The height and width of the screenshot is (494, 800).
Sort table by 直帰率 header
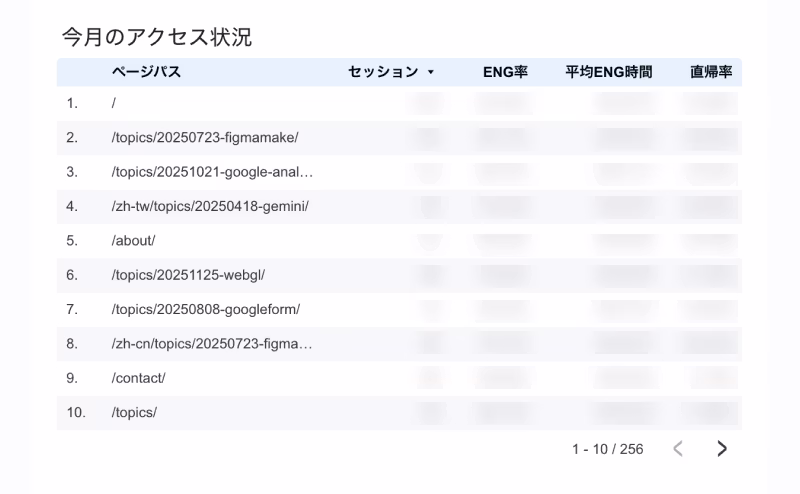click(711, 72)
